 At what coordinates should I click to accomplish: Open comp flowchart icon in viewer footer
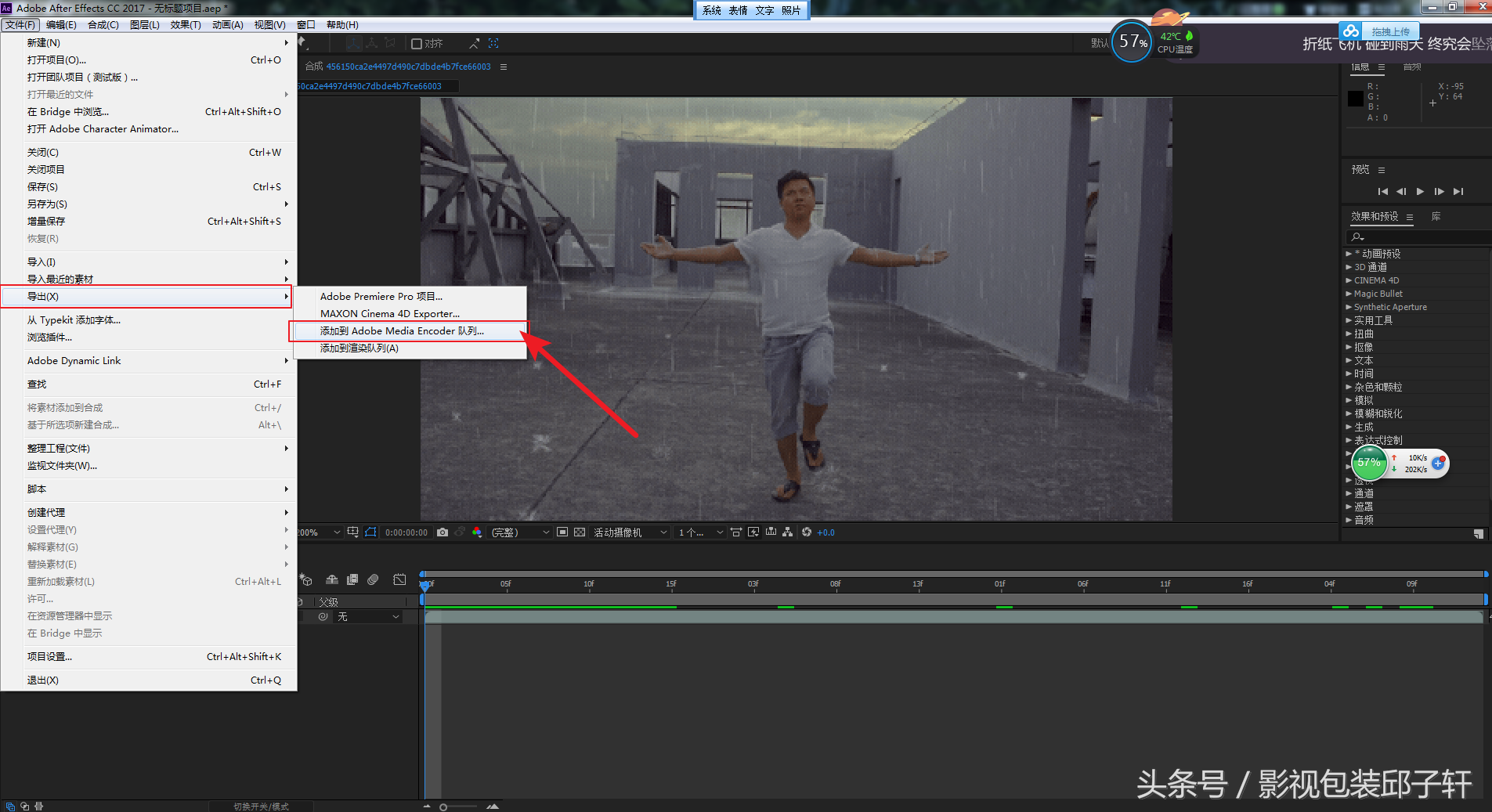pyautogui.click(x=788, y=532)
